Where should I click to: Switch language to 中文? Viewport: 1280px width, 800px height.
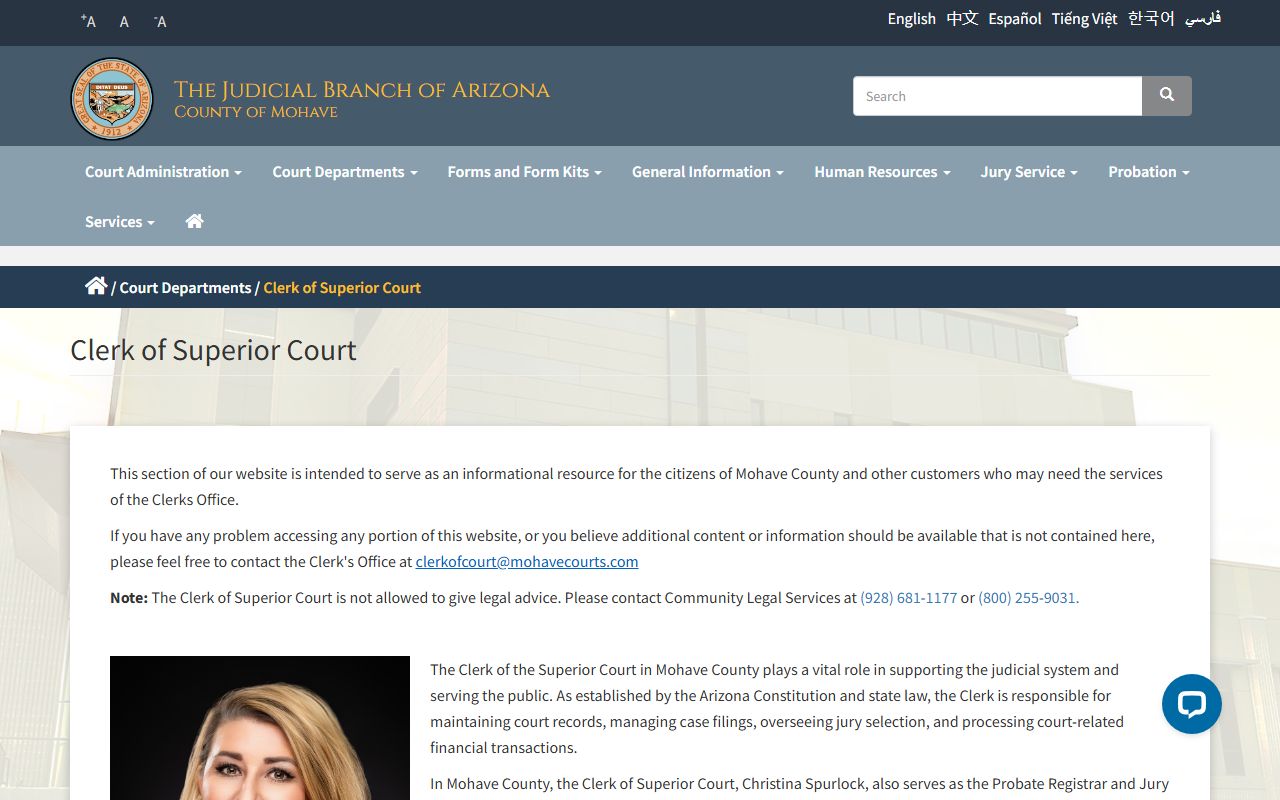[962, 19]
